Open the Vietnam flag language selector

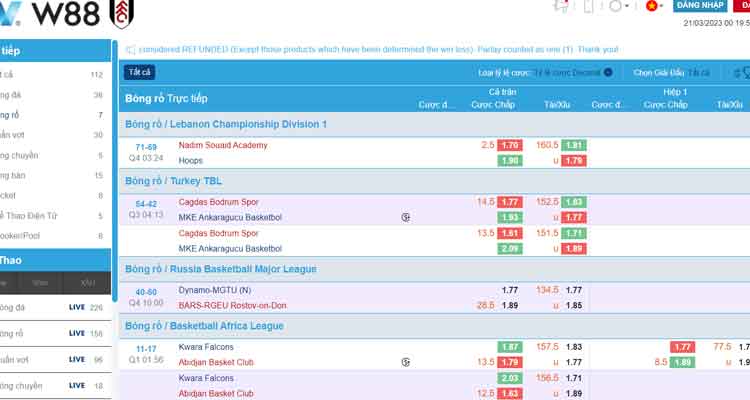coord(654,6)
